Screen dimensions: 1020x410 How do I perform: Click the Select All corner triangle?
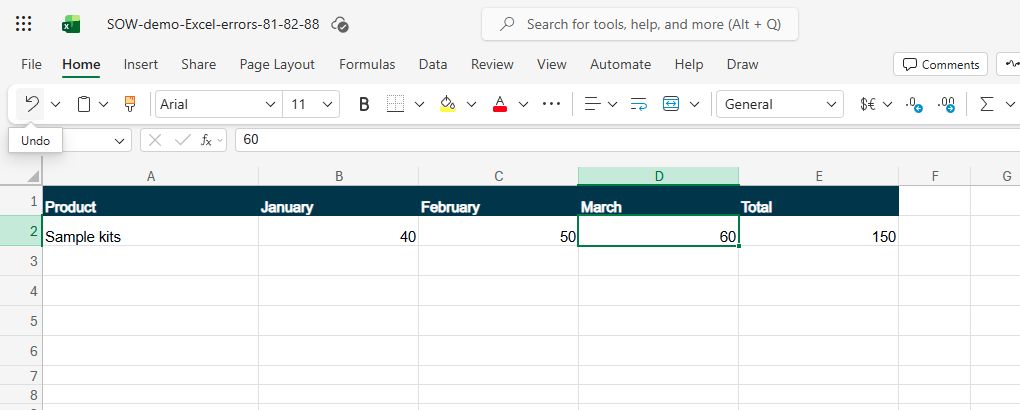(33, 176)
